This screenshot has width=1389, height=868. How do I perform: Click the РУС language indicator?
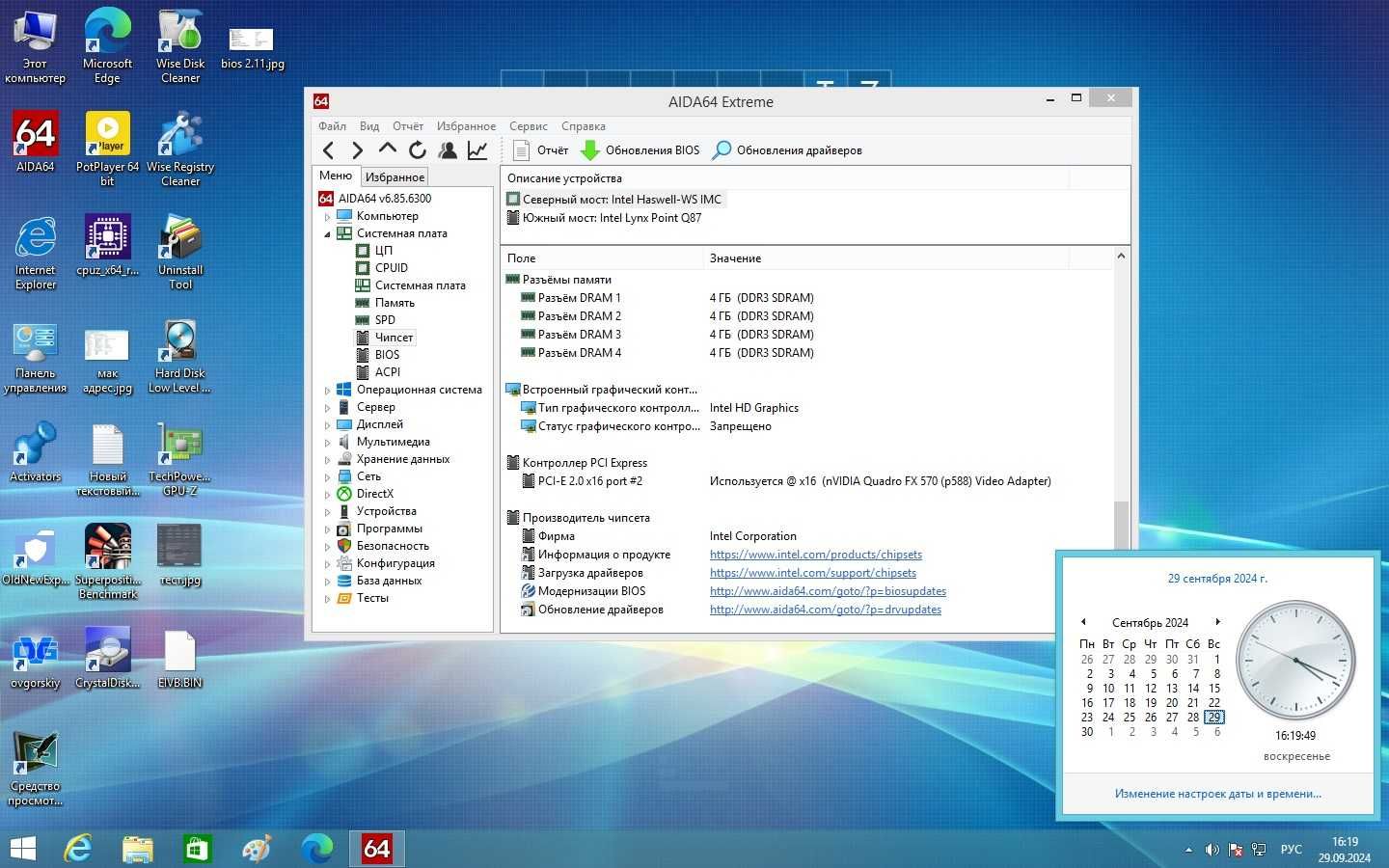pos(1291,850)
